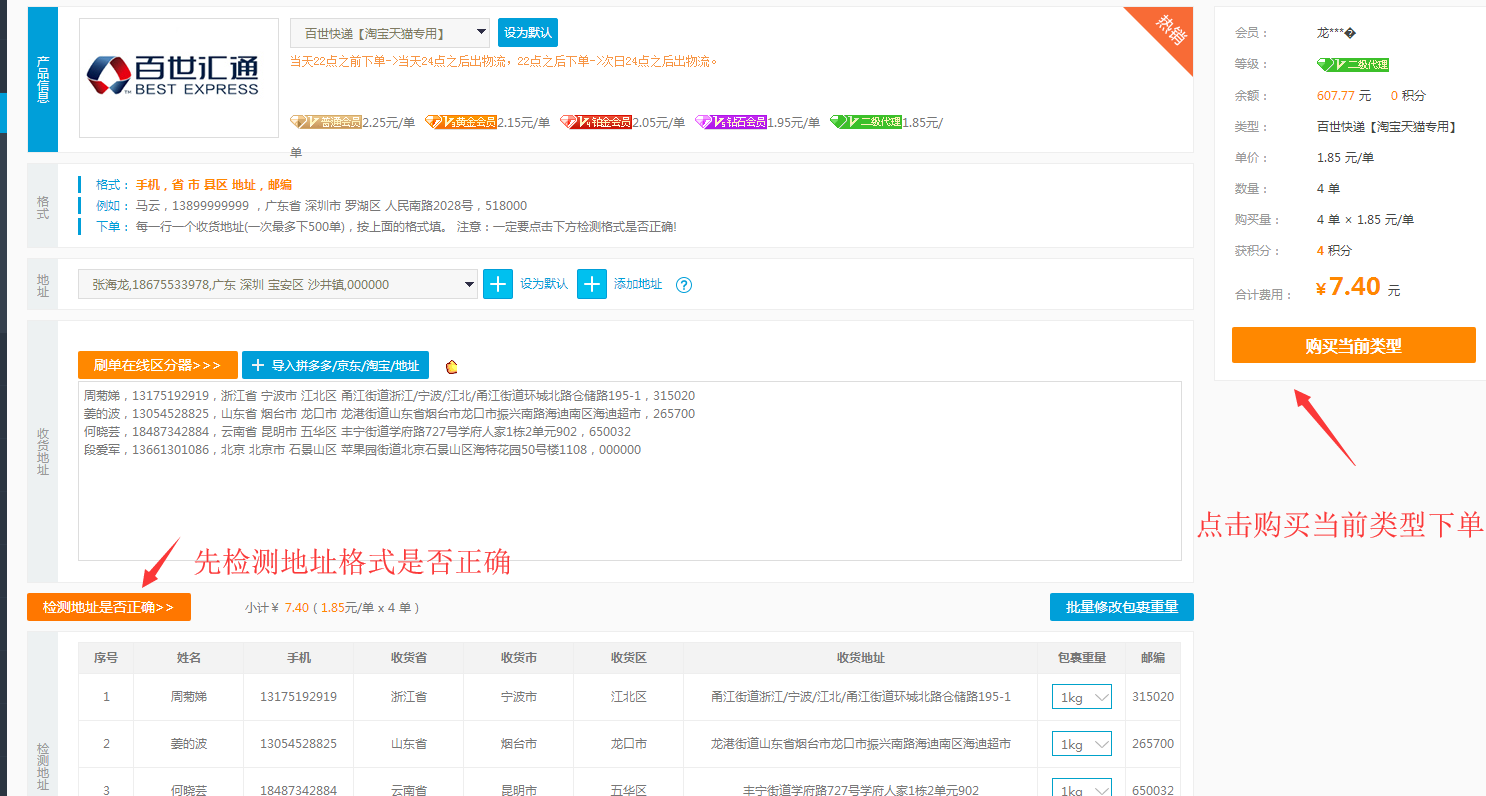Click the small fire icon beside the import button

(x=452, y=367)
